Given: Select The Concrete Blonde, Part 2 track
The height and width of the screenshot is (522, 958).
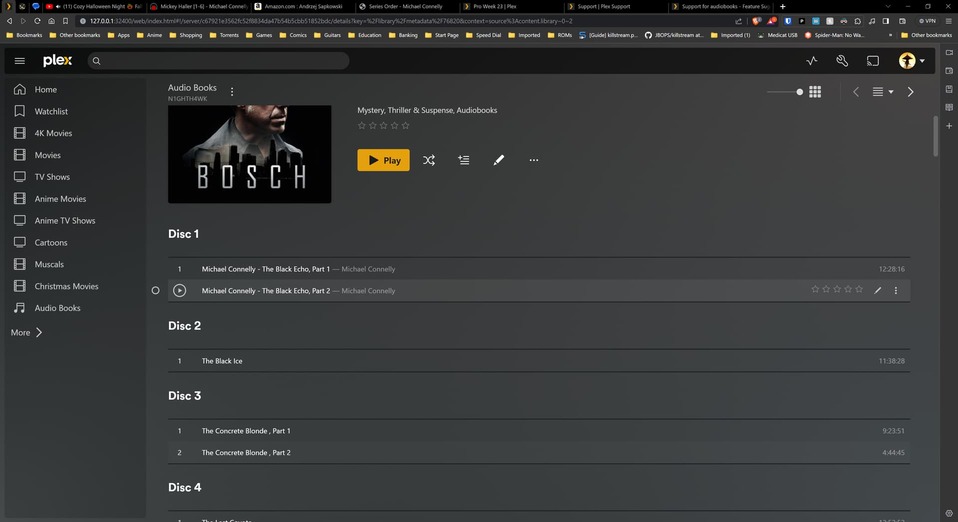Looking at the screenshot, I should (x=539, y=452).
